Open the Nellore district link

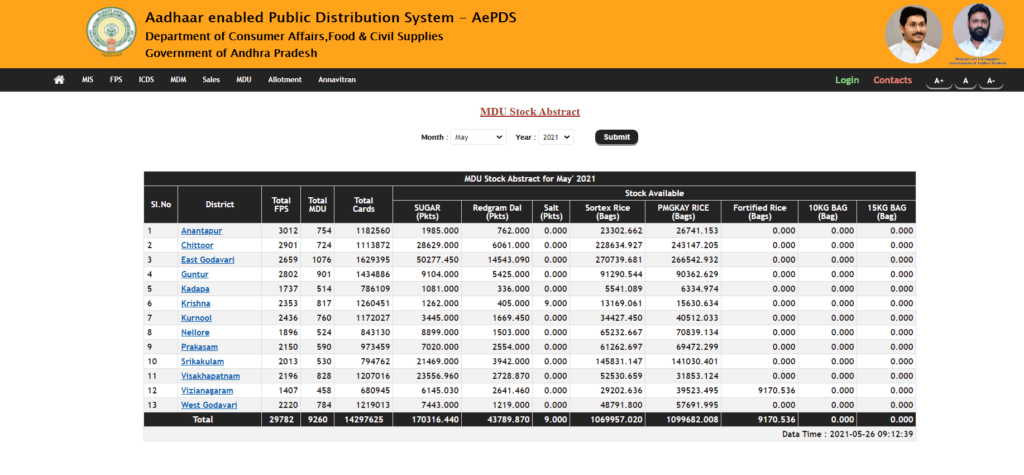(x=195, y=333)
